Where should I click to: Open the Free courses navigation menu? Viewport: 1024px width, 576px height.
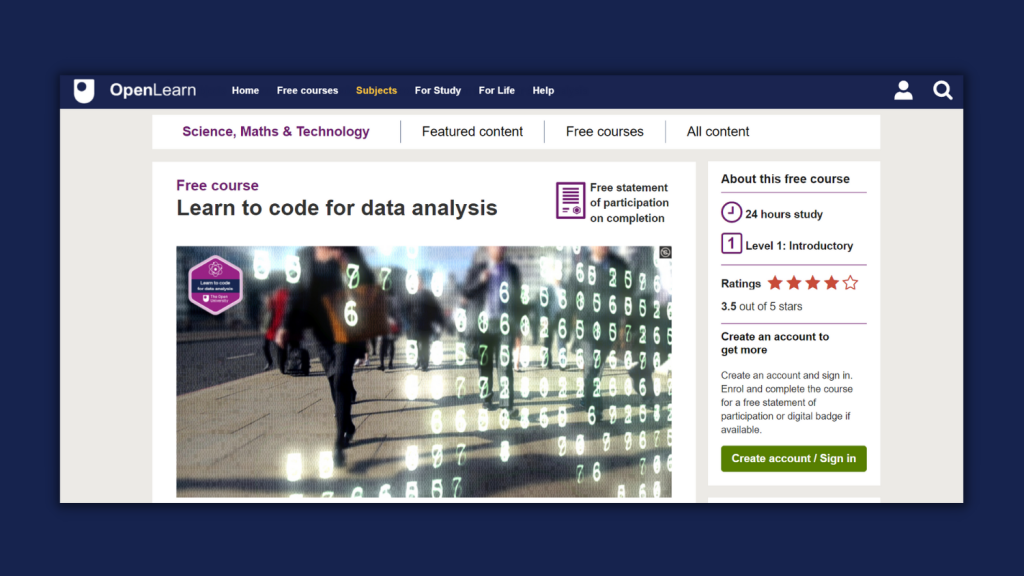pos(307,91)
